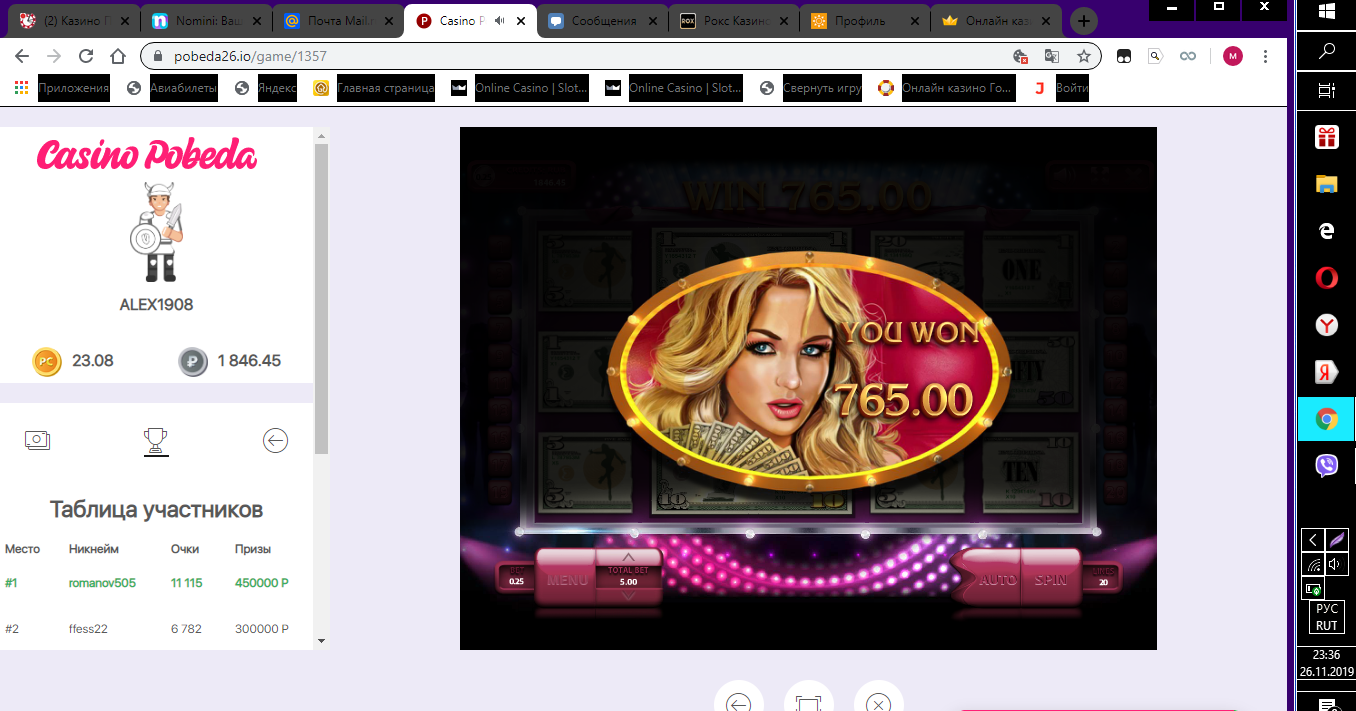The image size is (1356, 711).
Task: Click the back arrow circle icon
Action: click(275, 440)
